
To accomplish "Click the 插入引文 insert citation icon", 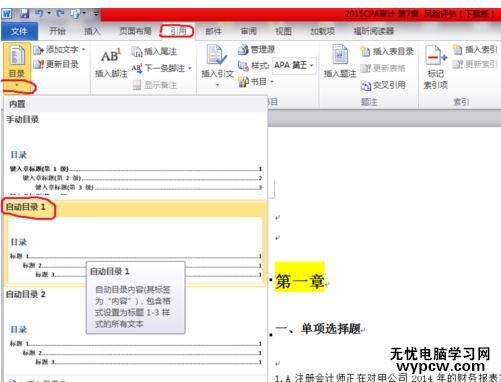I will (x=217, y=55).
